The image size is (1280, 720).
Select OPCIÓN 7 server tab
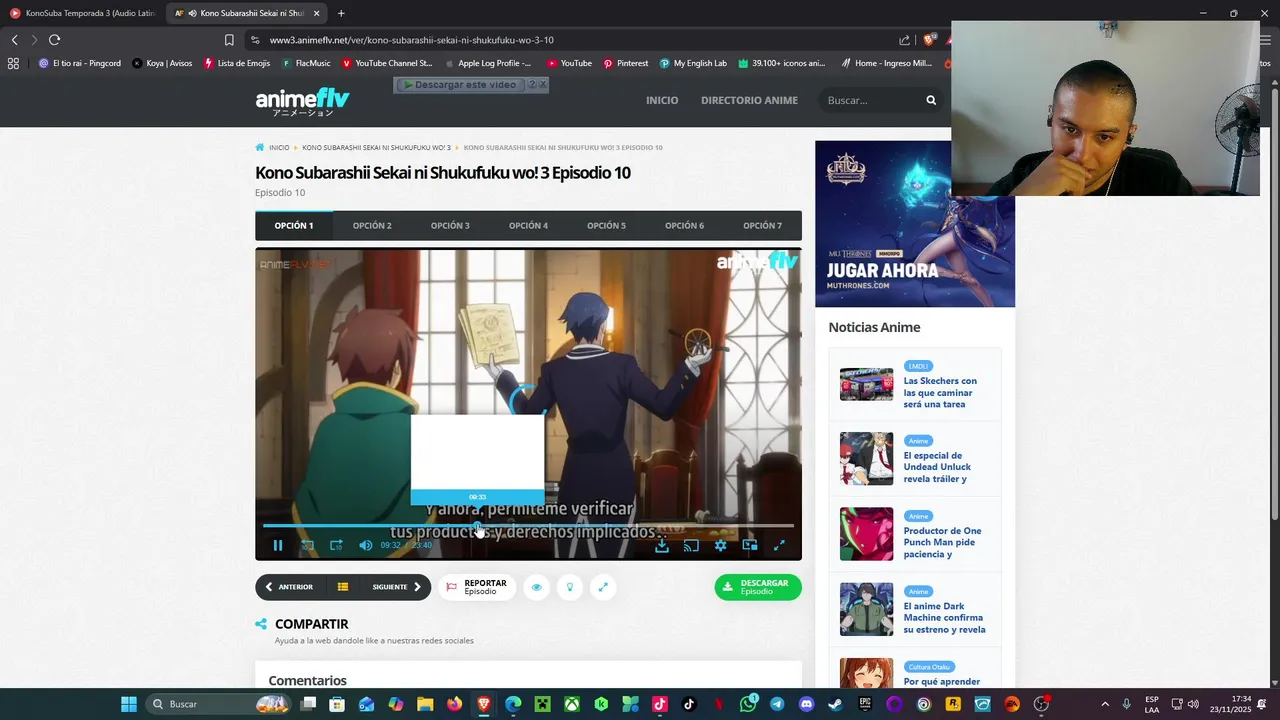point(762,226)
